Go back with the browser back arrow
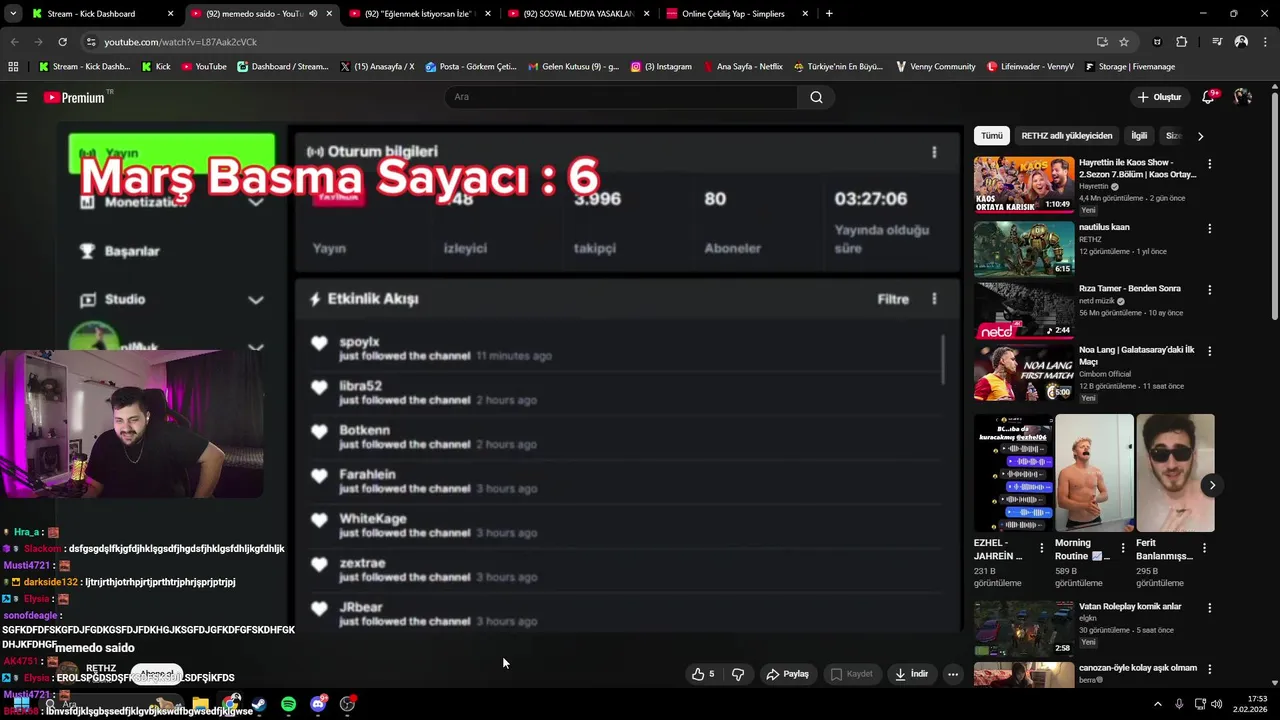Image resolution: width=1280 pixels, height=720 pixels. tap(14, 42)
